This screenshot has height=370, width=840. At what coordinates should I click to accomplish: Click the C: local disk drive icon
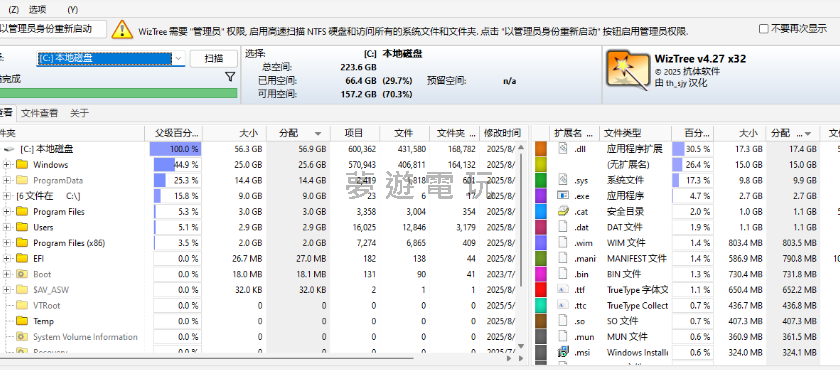pos(9,149)
